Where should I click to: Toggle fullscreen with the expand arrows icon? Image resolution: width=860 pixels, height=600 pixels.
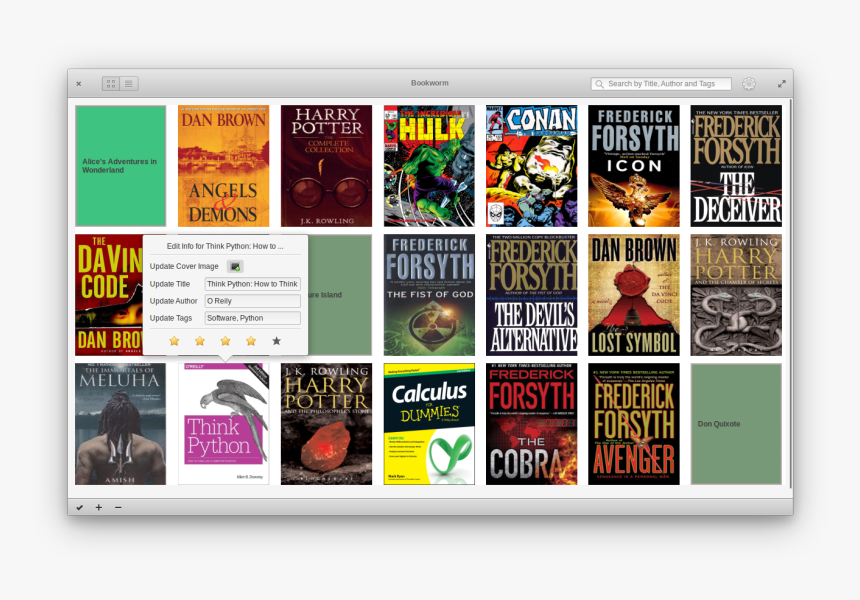(782, 83)
